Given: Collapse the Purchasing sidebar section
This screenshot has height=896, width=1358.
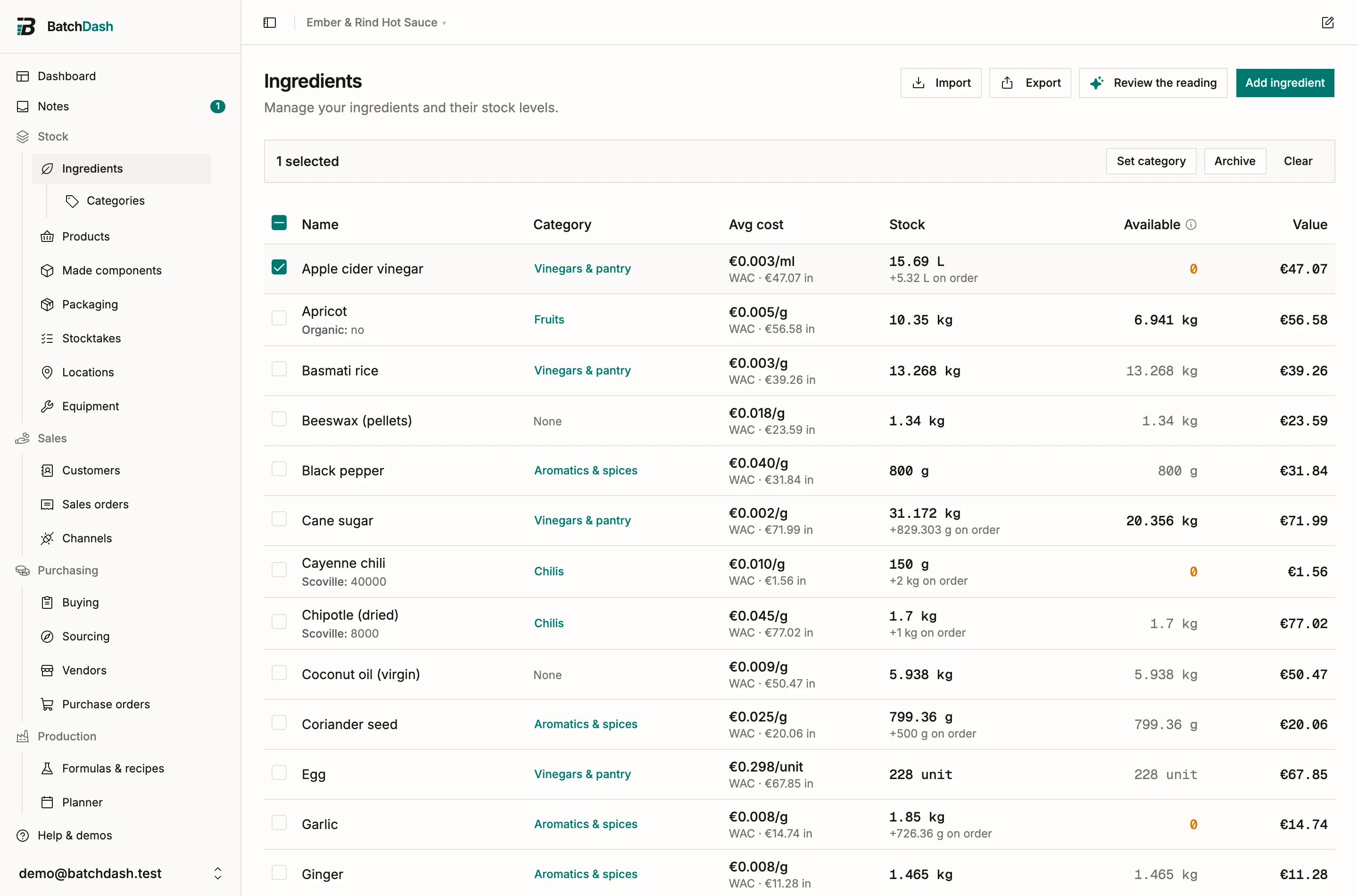Looking at the screenshot, I should point(67,570).
